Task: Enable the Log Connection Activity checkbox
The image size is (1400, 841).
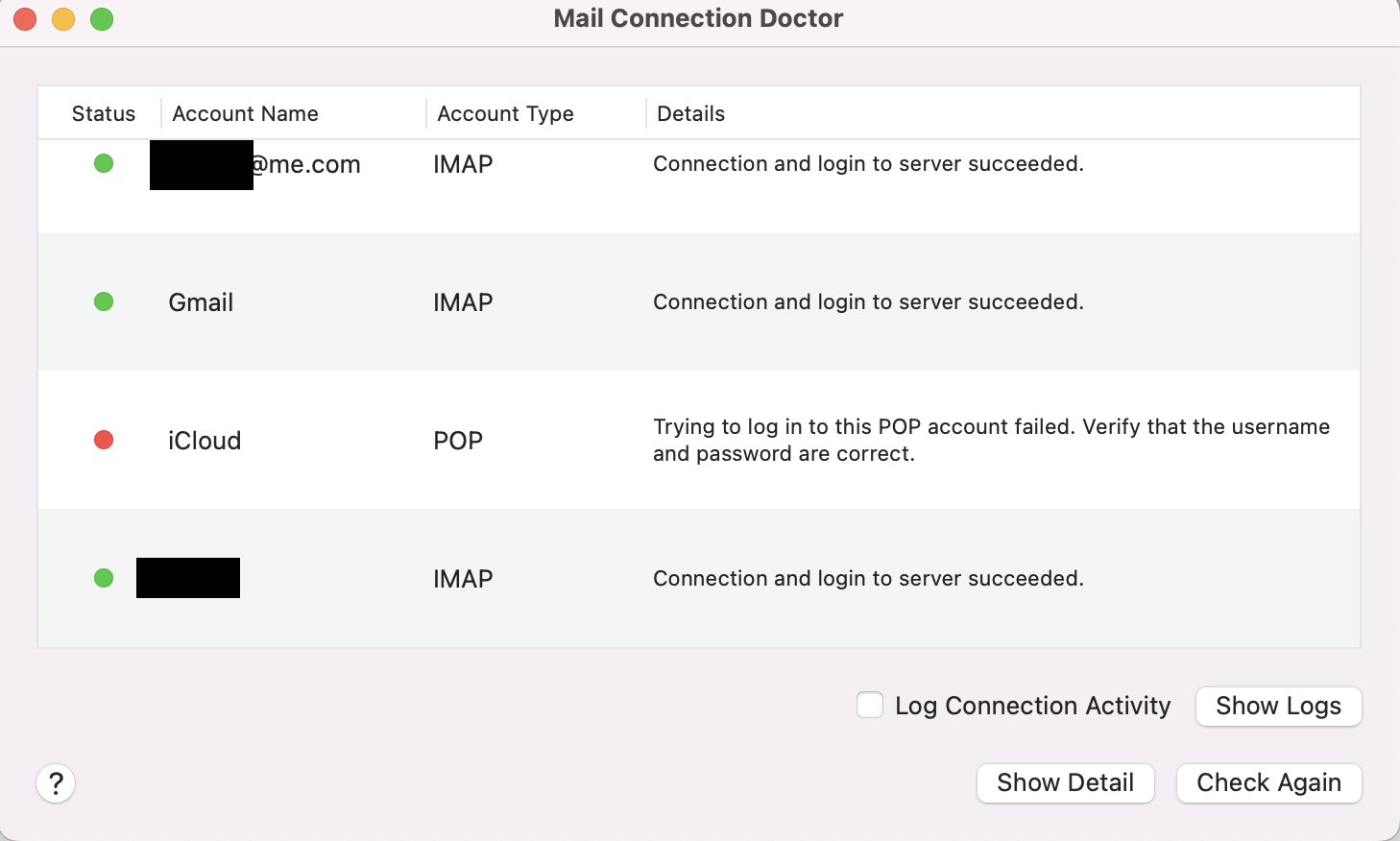Action: (870, 706)
